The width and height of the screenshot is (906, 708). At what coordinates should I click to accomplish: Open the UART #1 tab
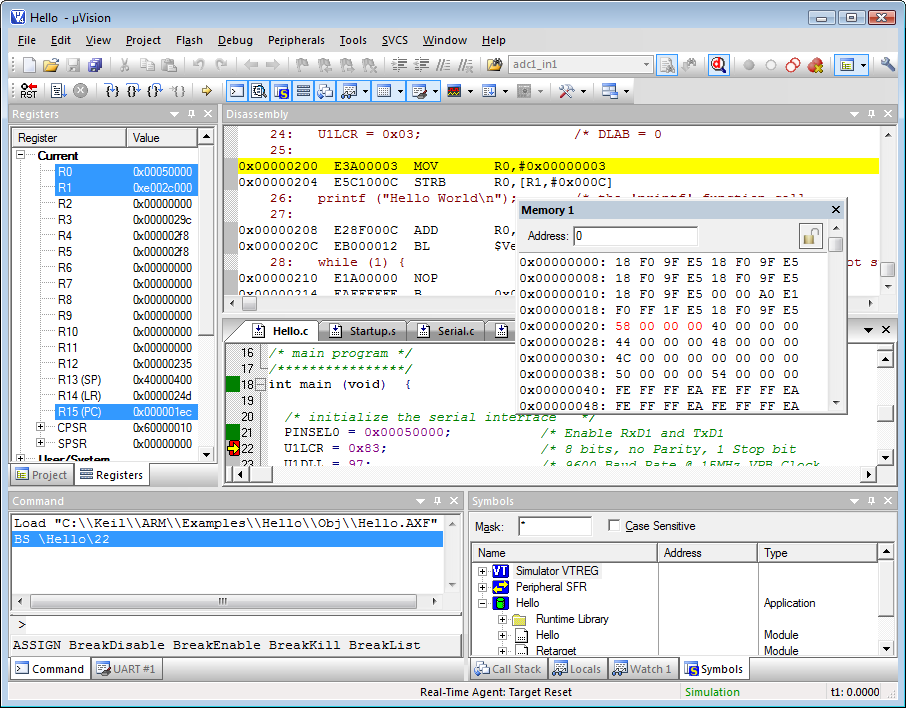pos(125,669)
